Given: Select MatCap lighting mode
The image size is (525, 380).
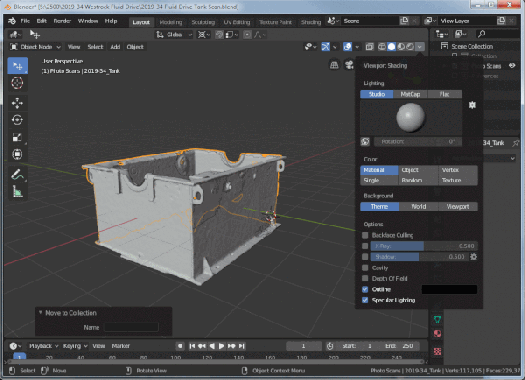Looking at the screenshot, I should click(410, 94).
